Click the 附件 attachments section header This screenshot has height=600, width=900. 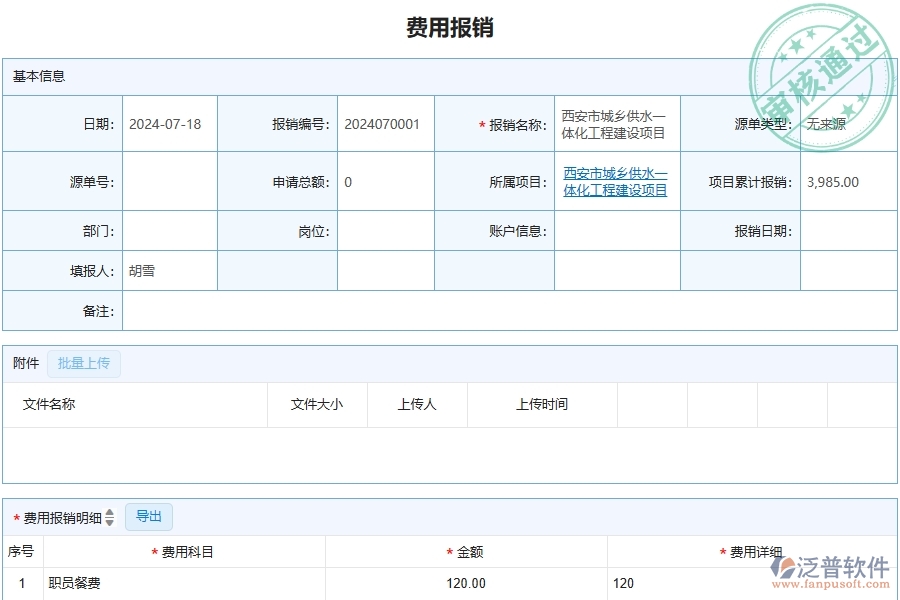pos(24,363)
